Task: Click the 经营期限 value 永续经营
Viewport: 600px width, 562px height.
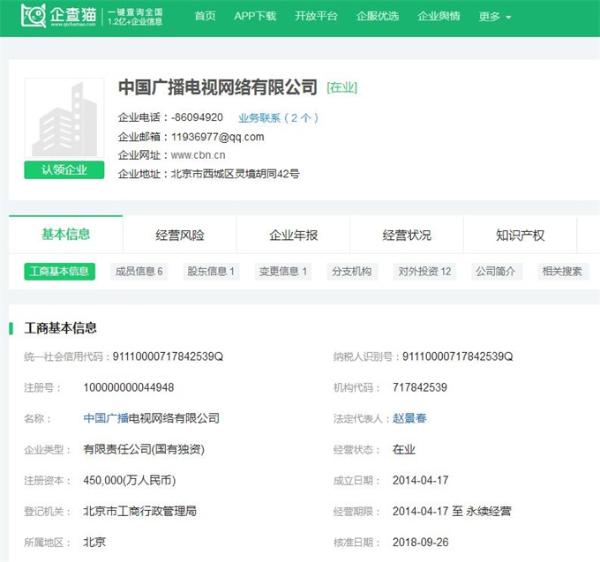Action: (x=488, y=511)
